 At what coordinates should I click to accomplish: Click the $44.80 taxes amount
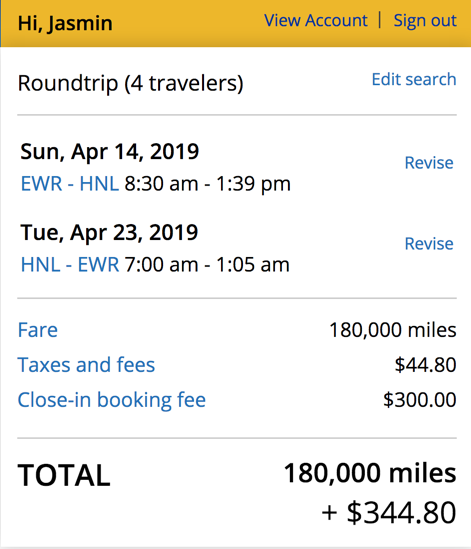pyautogui.click(x=425, y=364)
